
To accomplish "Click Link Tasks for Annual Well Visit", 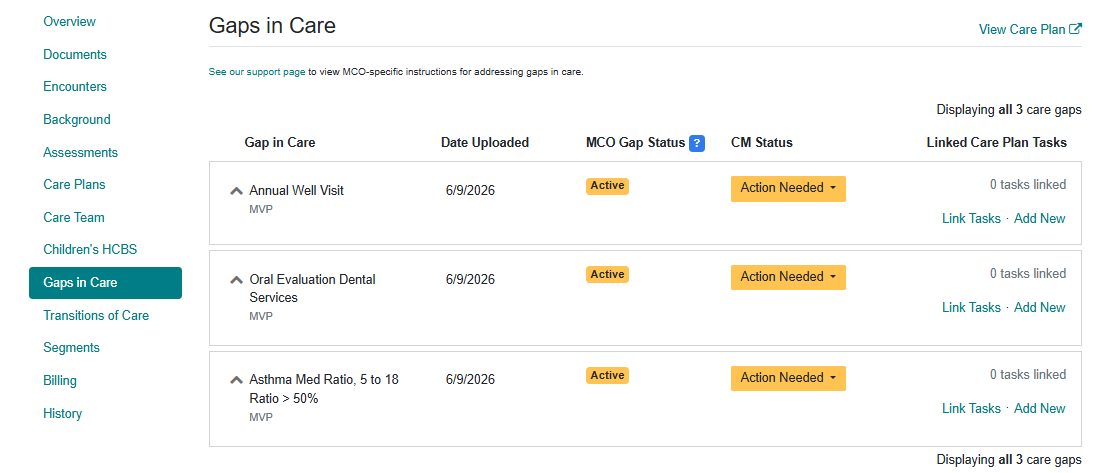I will [971, 219].
